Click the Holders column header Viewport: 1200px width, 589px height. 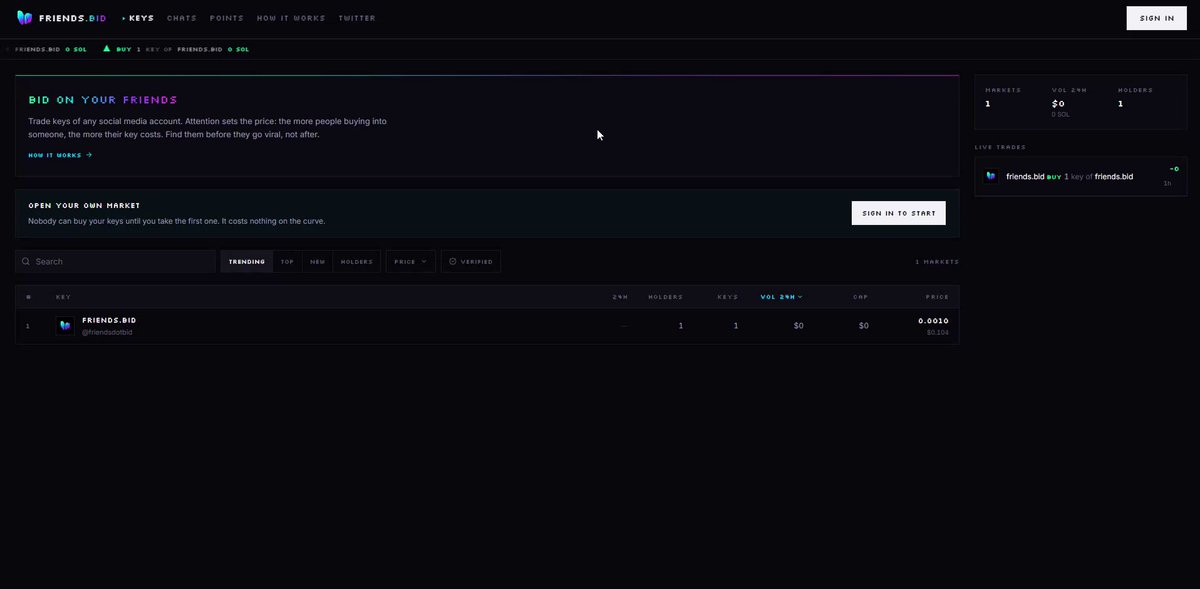[x=665, y=297]
